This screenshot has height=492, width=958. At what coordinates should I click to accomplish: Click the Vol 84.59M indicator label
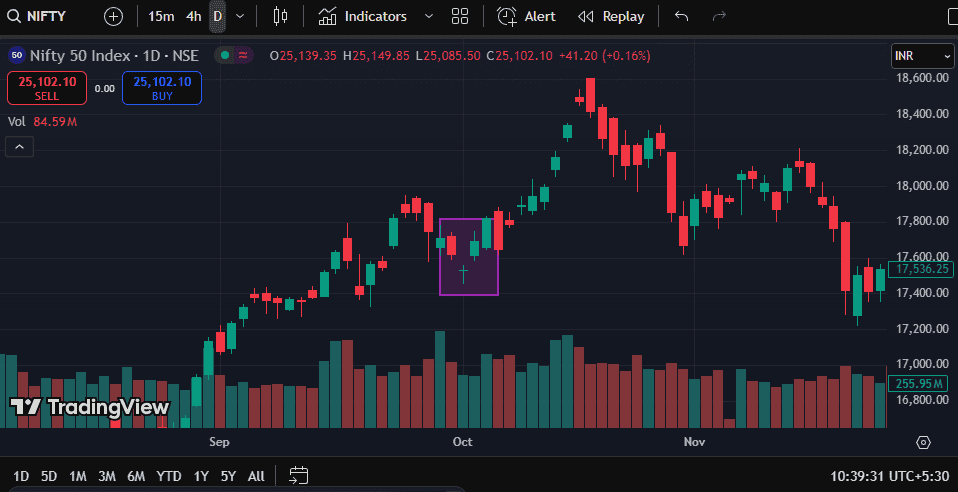pos(42,122)
